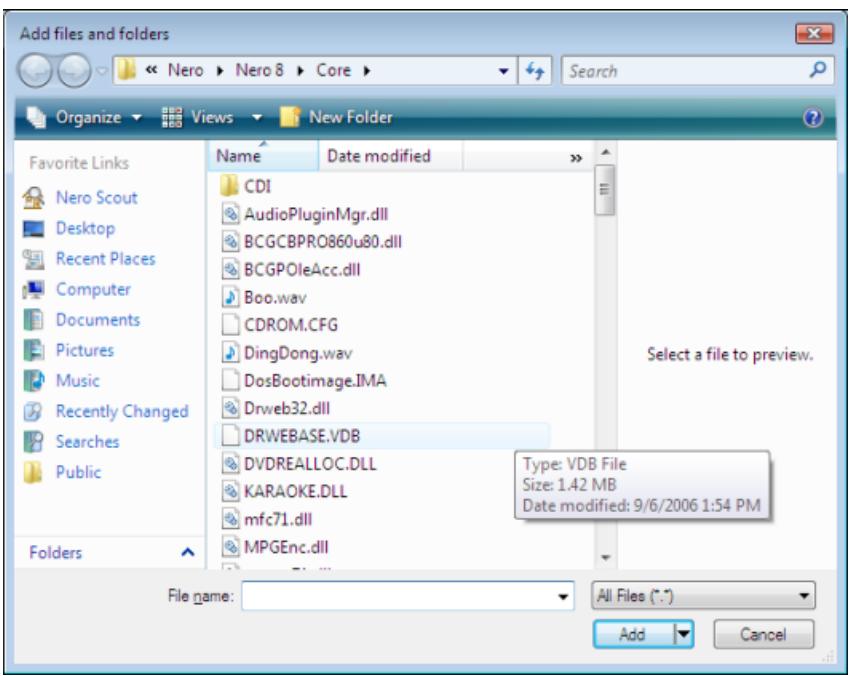Open the All Files type filter dropdown
The height and width of the screenshot is (676, 850).
coord(704,596)
